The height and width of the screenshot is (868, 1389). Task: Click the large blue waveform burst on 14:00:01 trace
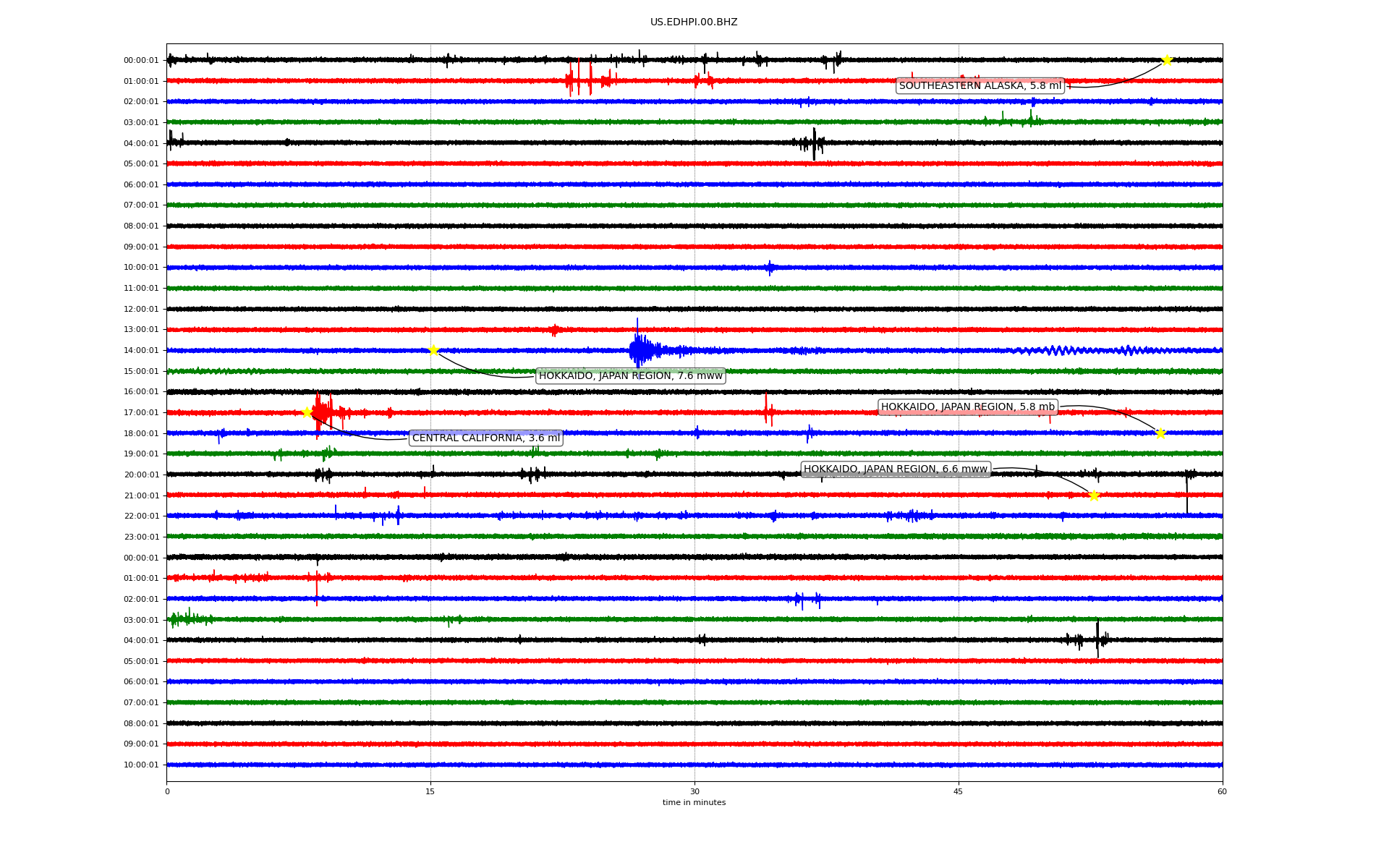coord(640,351)
